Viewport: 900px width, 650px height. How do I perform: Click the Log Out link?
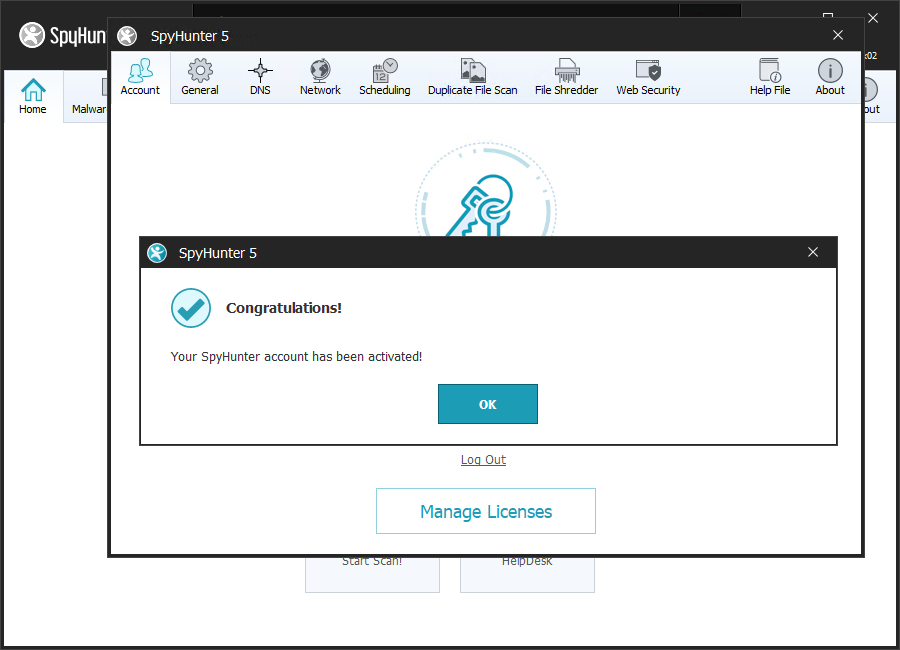pyautogui.click(x=483, y=460)
